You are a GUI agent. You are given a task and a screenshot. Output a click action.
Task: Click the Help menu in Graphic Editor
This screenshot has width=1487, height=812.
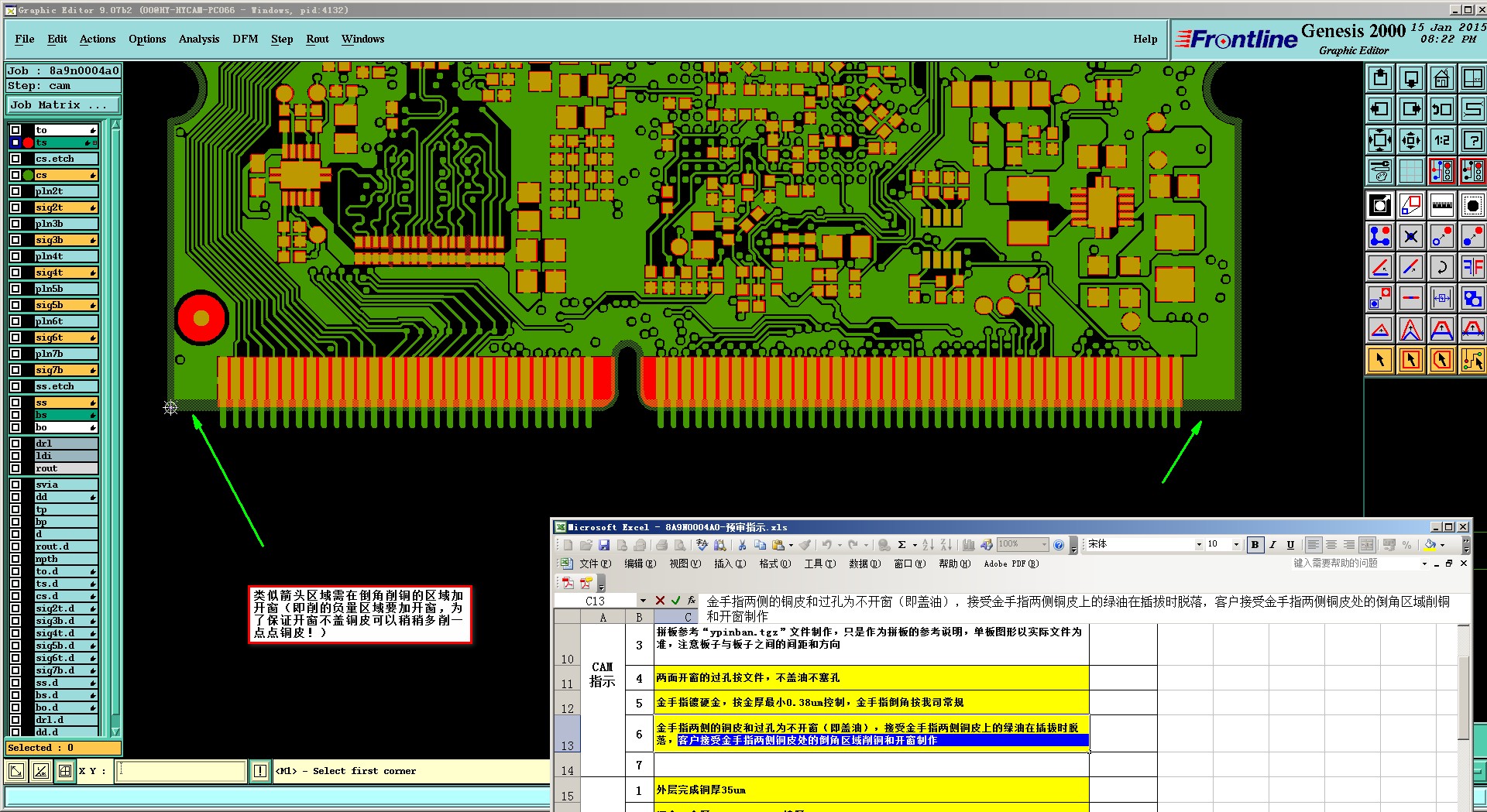point(1145,39)
